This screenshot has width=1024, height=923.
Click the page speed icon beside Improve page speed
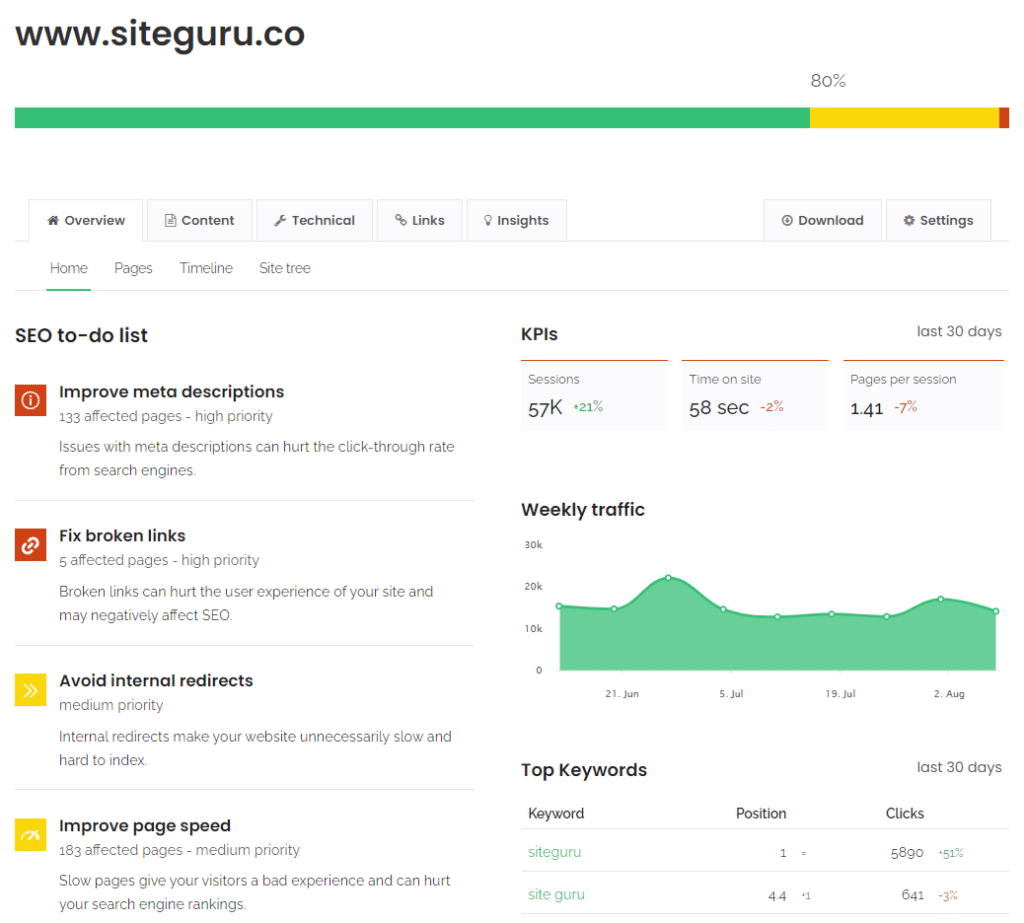pos(30,834)
